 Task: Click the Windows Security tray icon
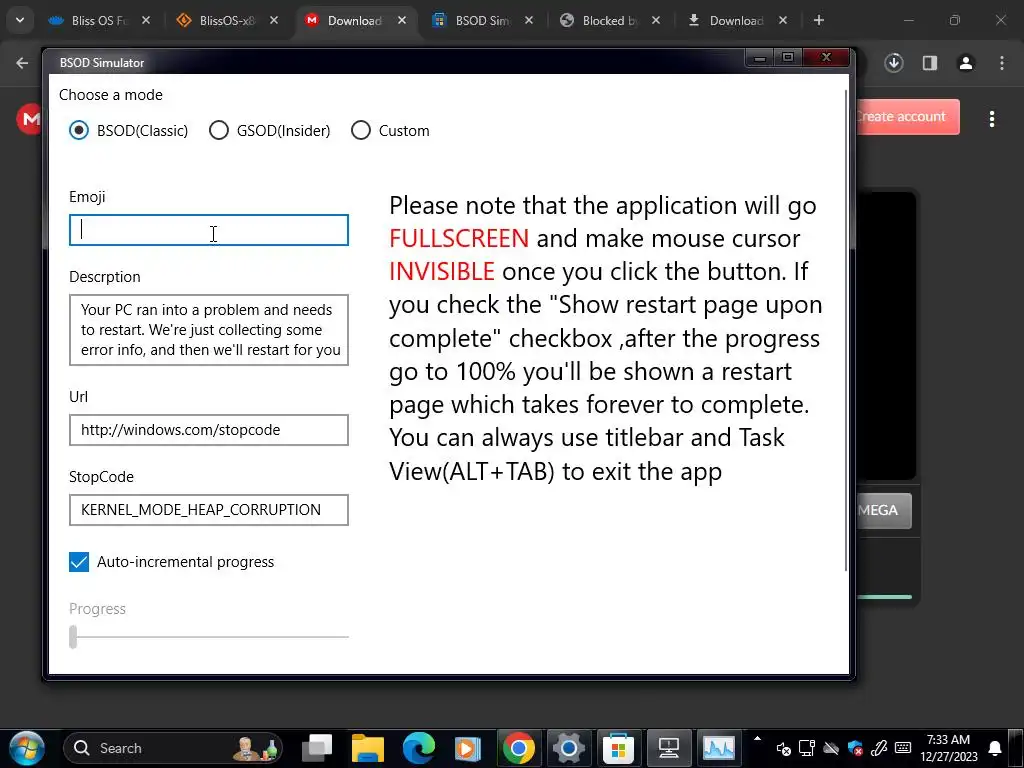click(x=855, y=748)
